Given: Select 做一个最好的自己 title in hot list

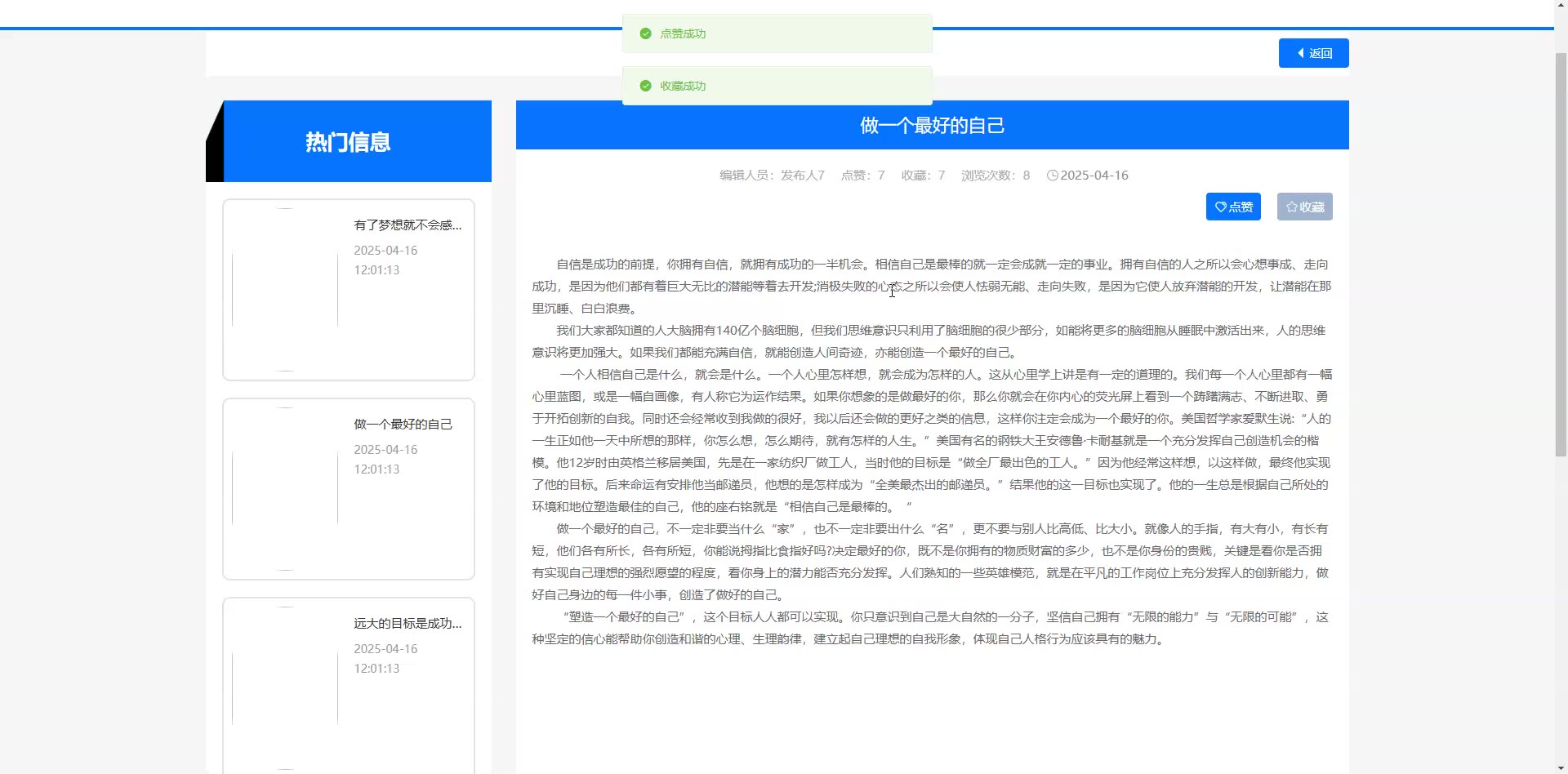Looking at the screenshot, I should [403, 425].
